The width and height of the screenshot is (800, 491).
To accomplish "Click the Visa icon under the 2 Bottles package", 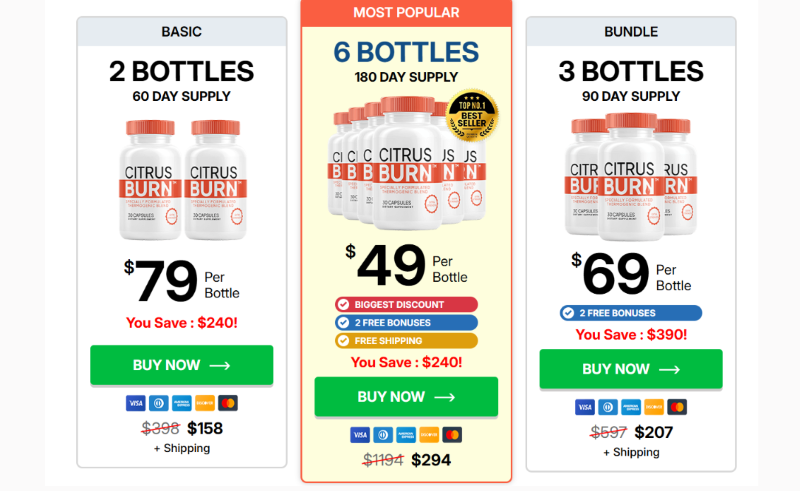I will click(x=135, y=403).
